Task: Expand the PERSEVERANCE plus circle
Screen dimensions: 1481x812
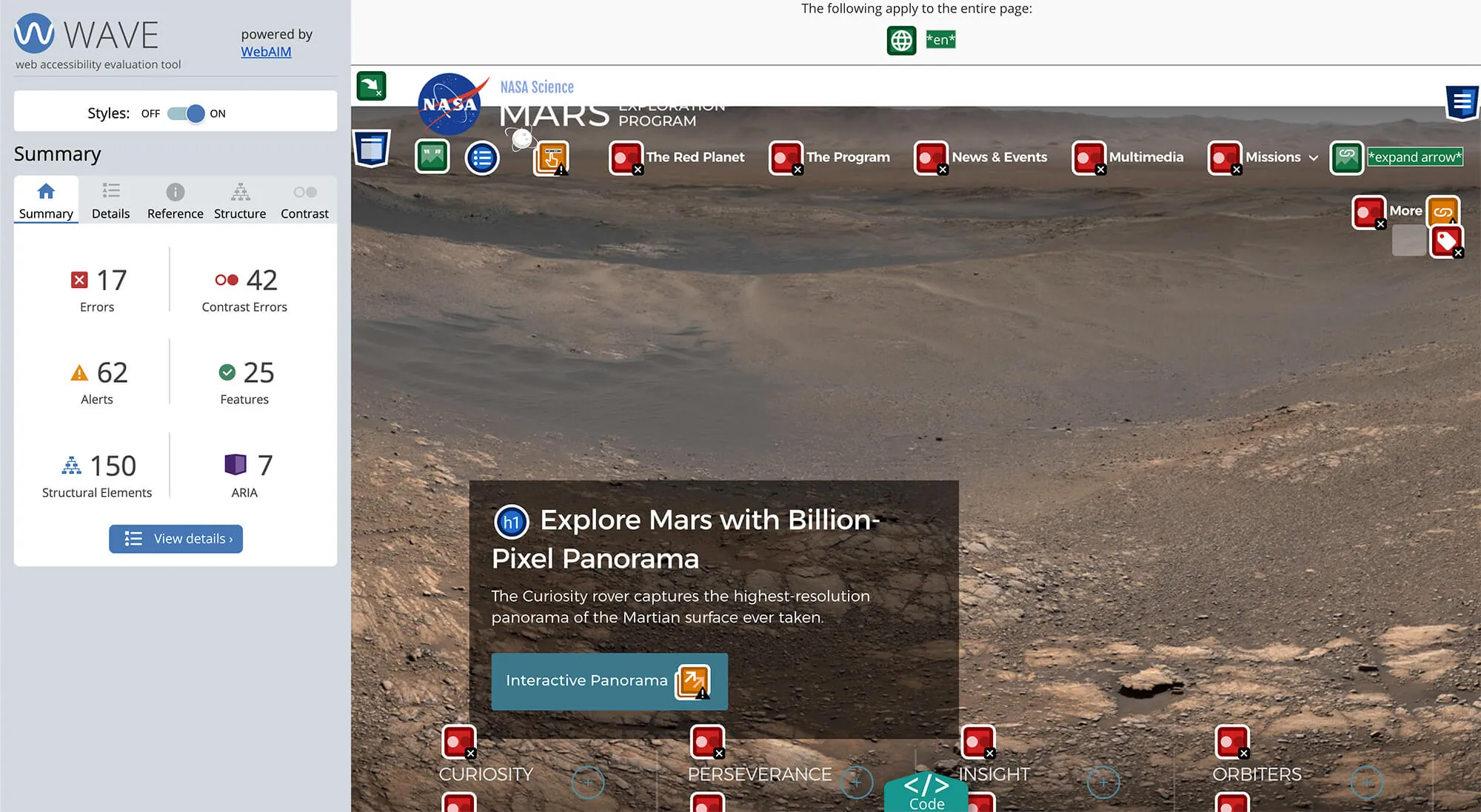Action: click(x=857, y=782)
